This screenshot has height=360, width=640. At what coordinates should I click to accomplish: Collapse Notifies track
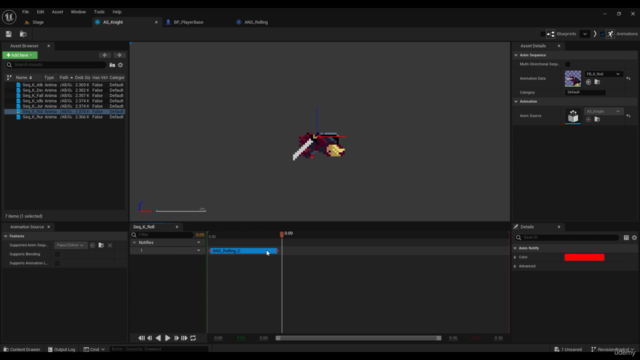tap(134, 242)
